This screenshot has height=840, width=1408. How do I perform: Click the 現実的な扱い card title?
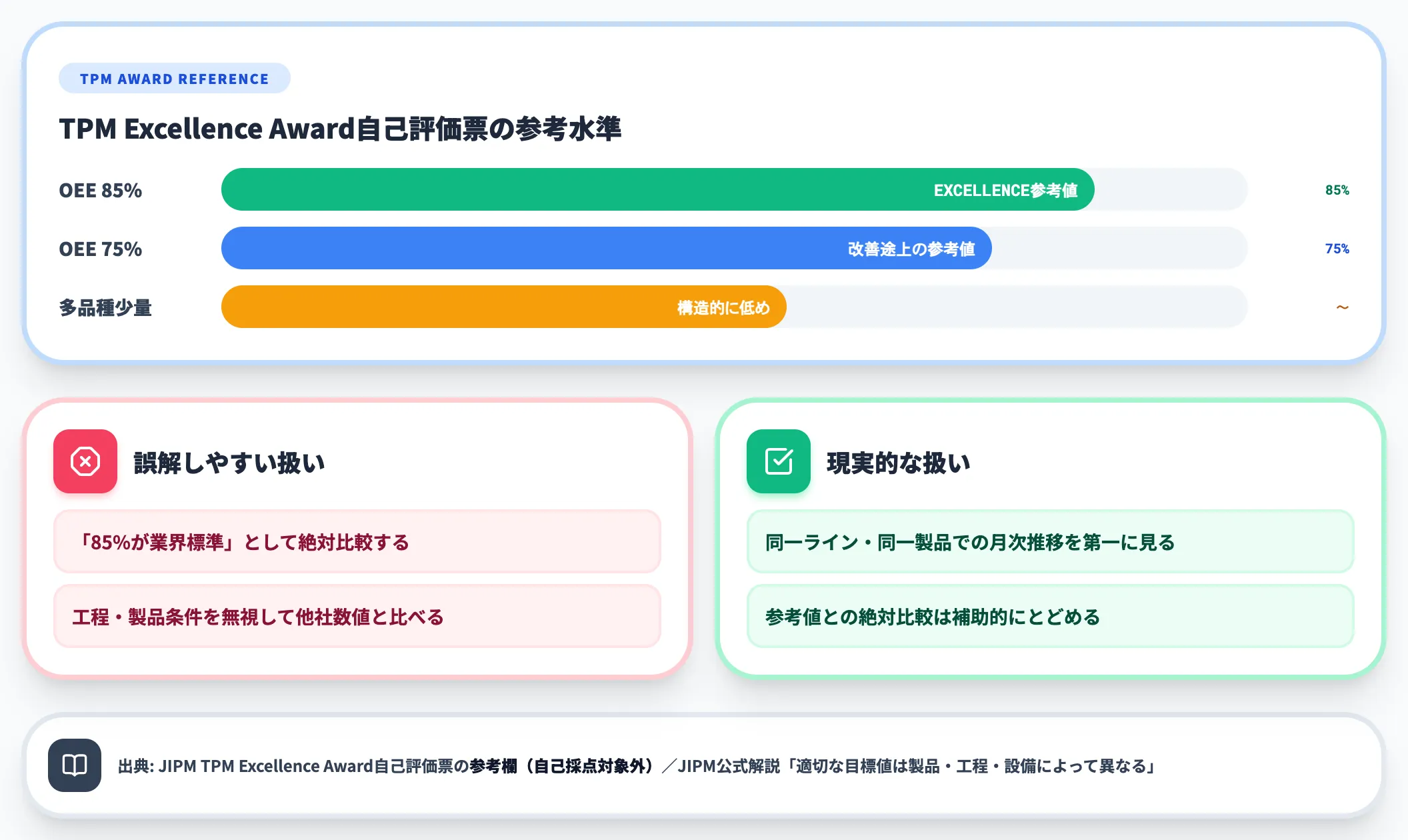pyautogui.click(x=899, y=463)
